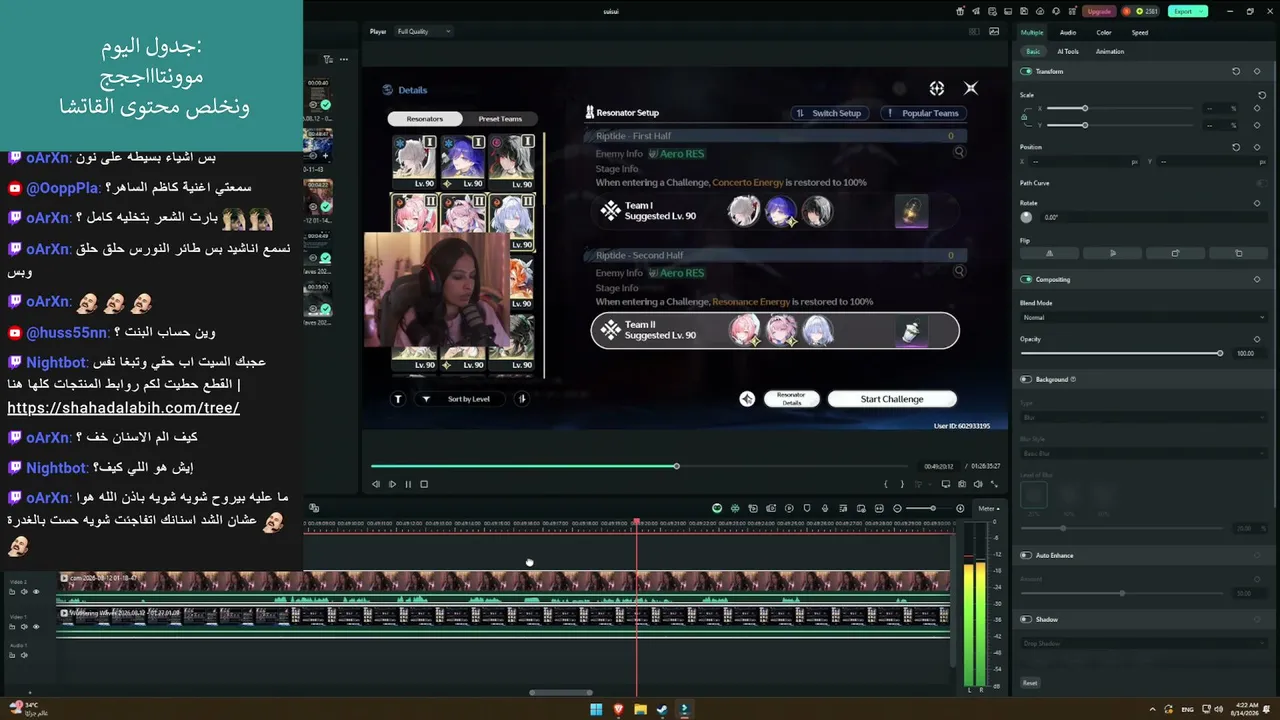
Task: Toggle the Shadow switch
Action: (1026, 619)
